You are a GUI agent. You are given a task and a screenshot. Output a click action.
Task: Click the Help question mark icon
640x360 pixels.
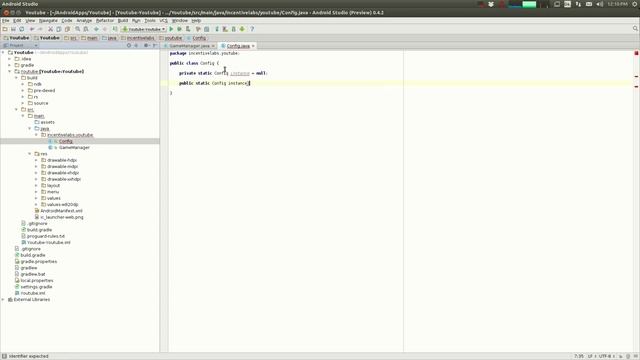tap(252, 29)
